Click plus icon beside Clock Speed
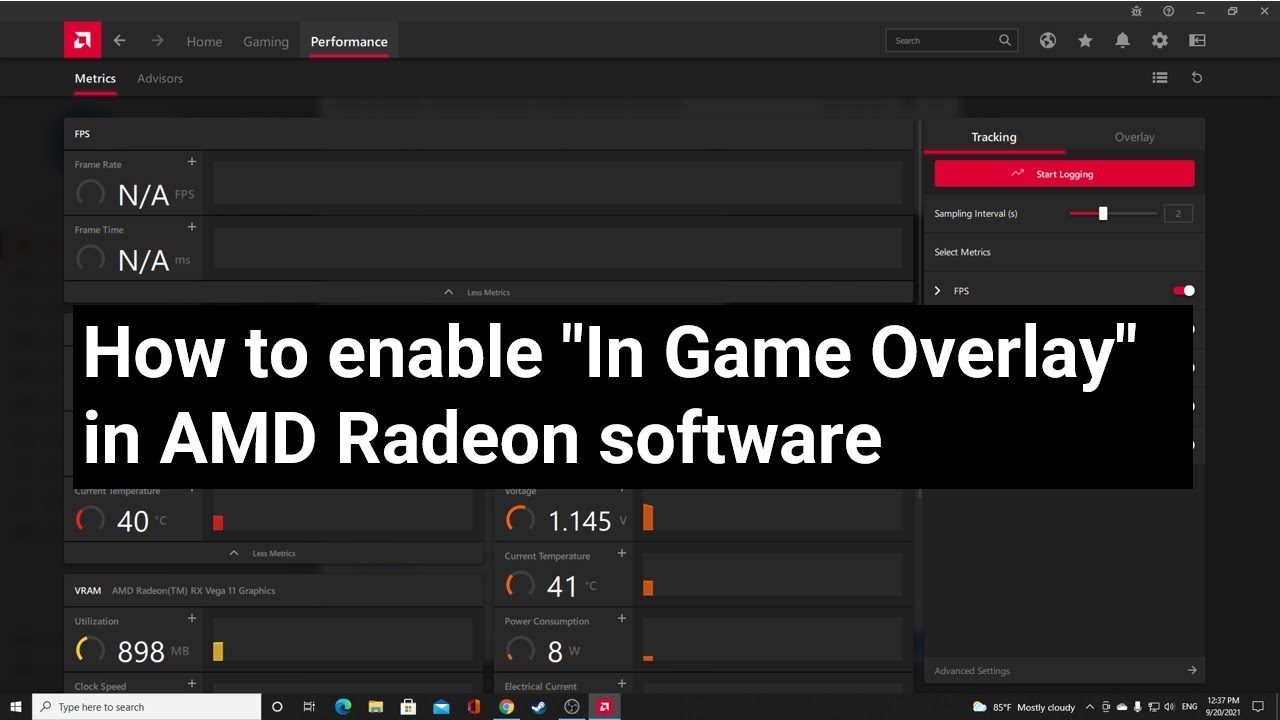 coord(192,684)
